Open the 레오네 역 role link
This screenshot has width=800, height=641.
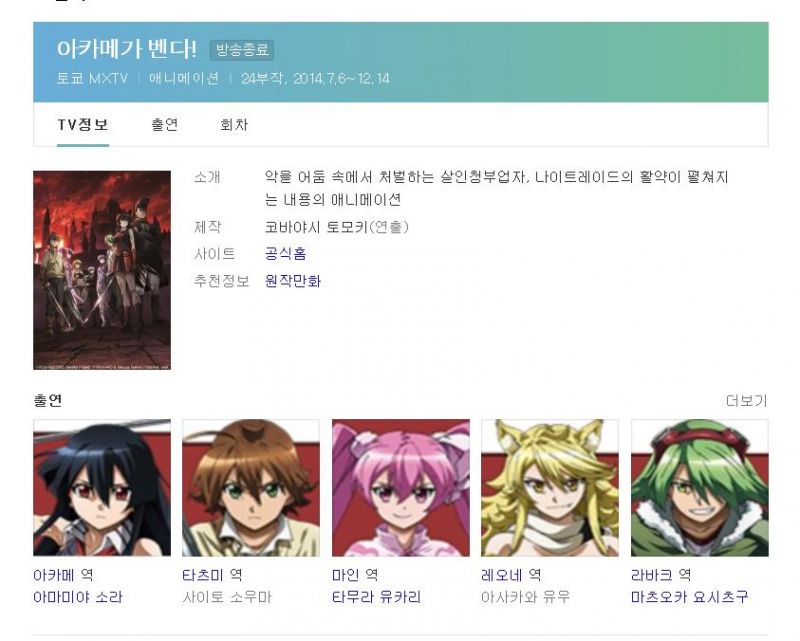coord(511,575)
